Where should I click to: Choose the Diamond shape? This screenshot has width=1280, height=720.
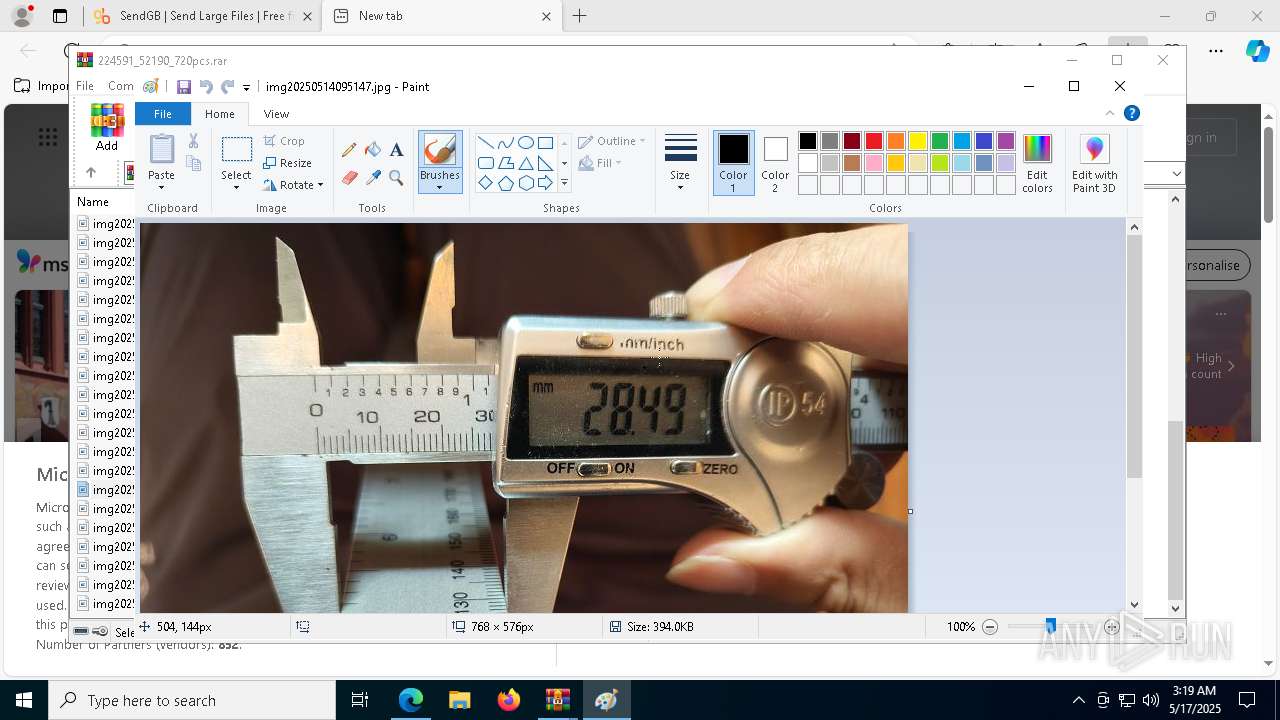click(x=485, y=183)
